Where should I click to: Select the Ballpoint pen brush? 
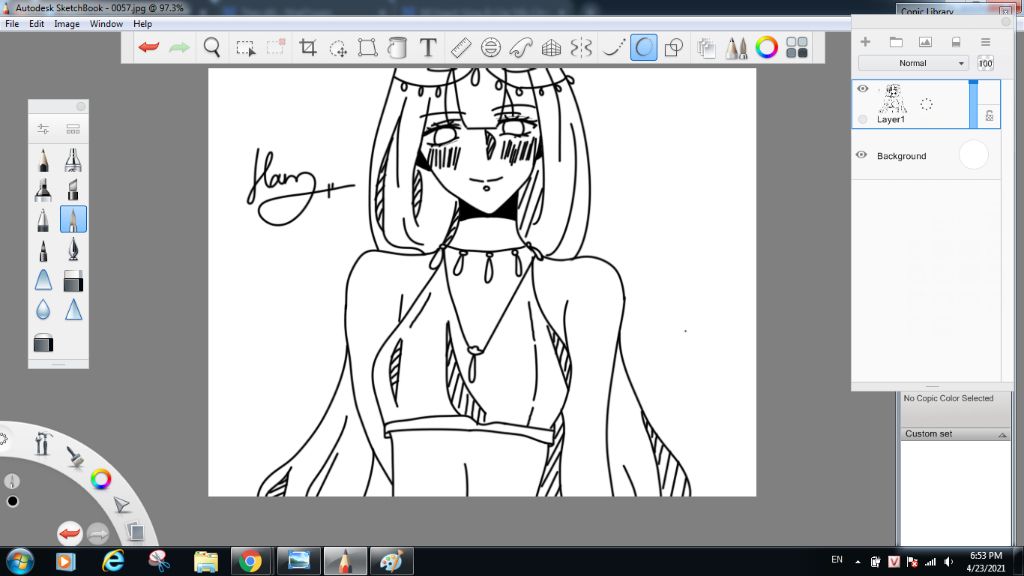(43, 219)
